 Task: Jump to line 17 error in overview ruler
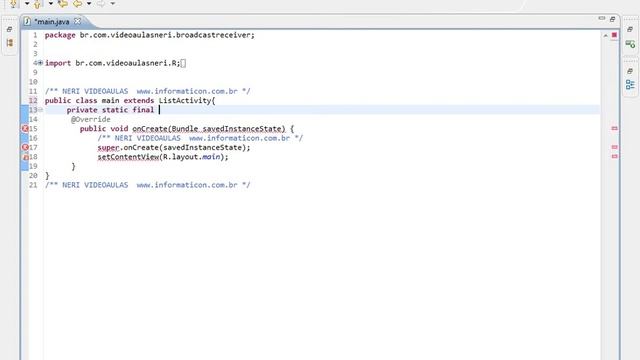click(x=614, y=147)
